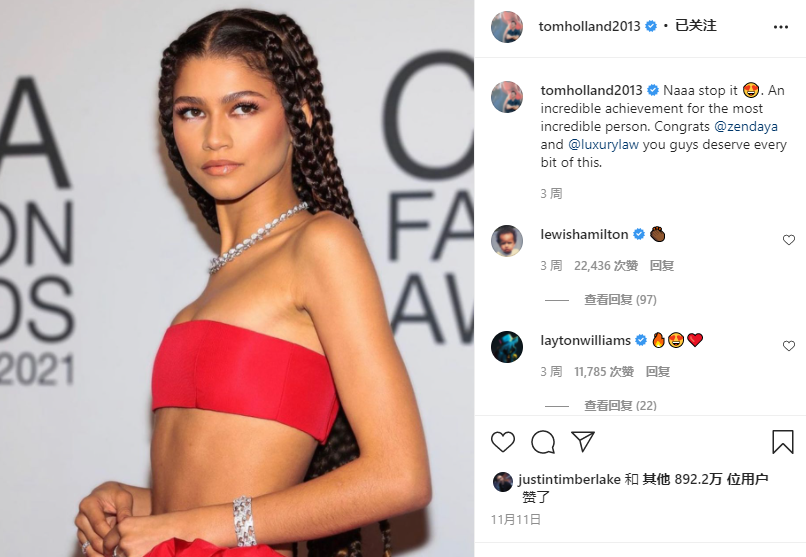View users who liked via 892.2万

pyautogui.click(x=705, y=479)
